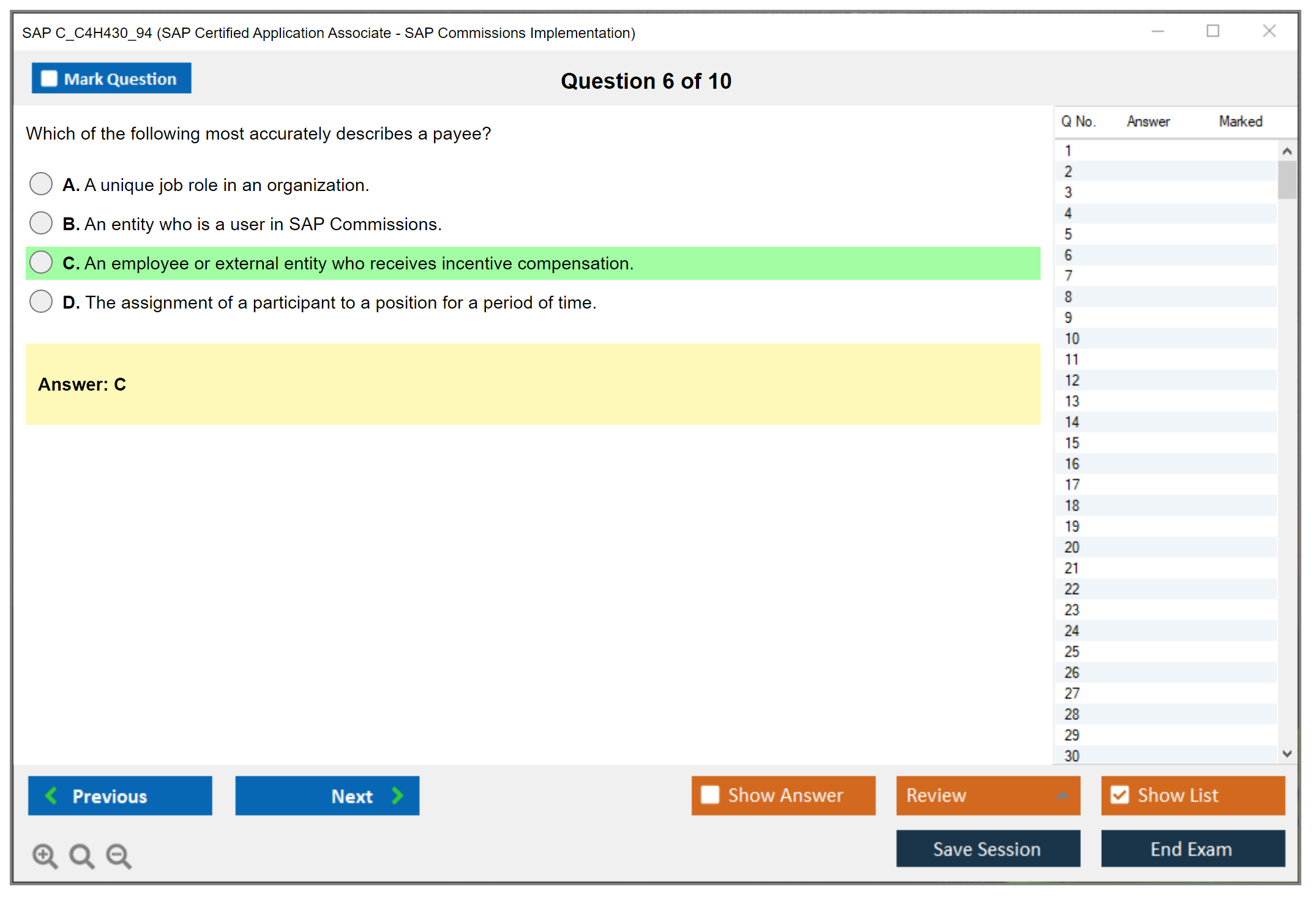Click the green right arrow on Next
The width and height of the screenshot is (1316, 900).
point(398,795)
